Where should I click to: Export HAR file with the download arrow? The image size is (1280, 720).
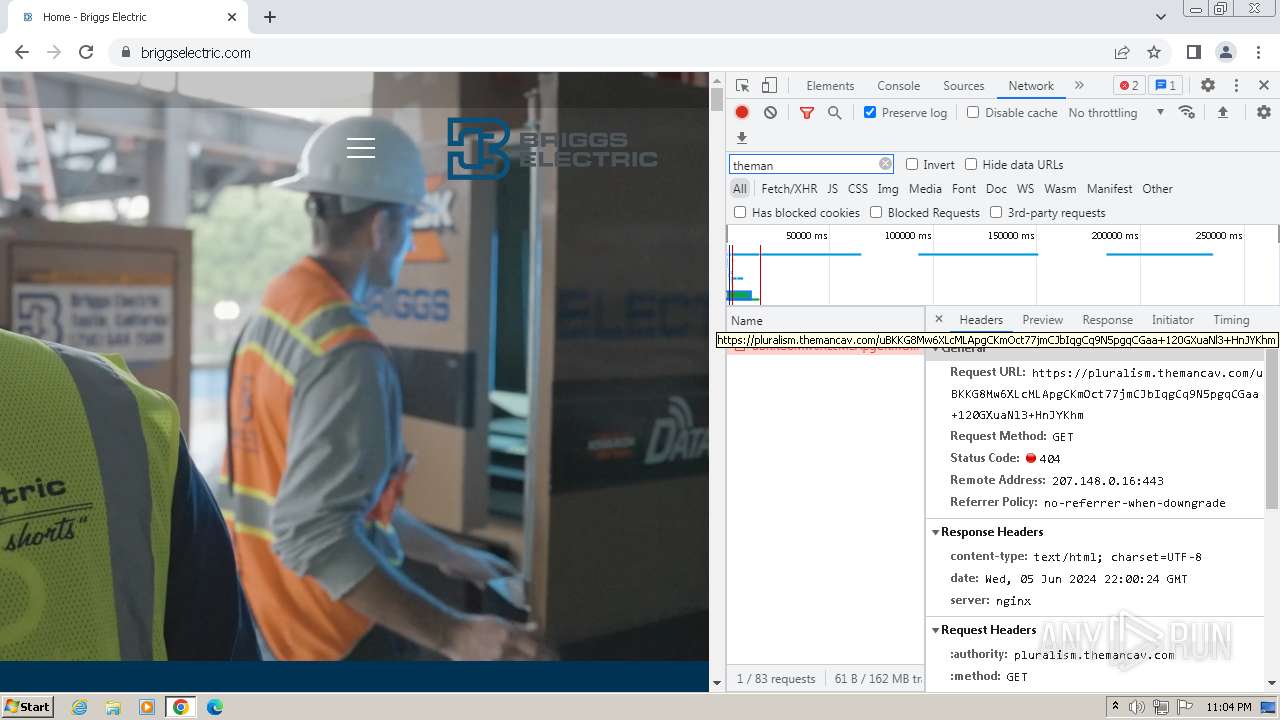pos(742,138)
